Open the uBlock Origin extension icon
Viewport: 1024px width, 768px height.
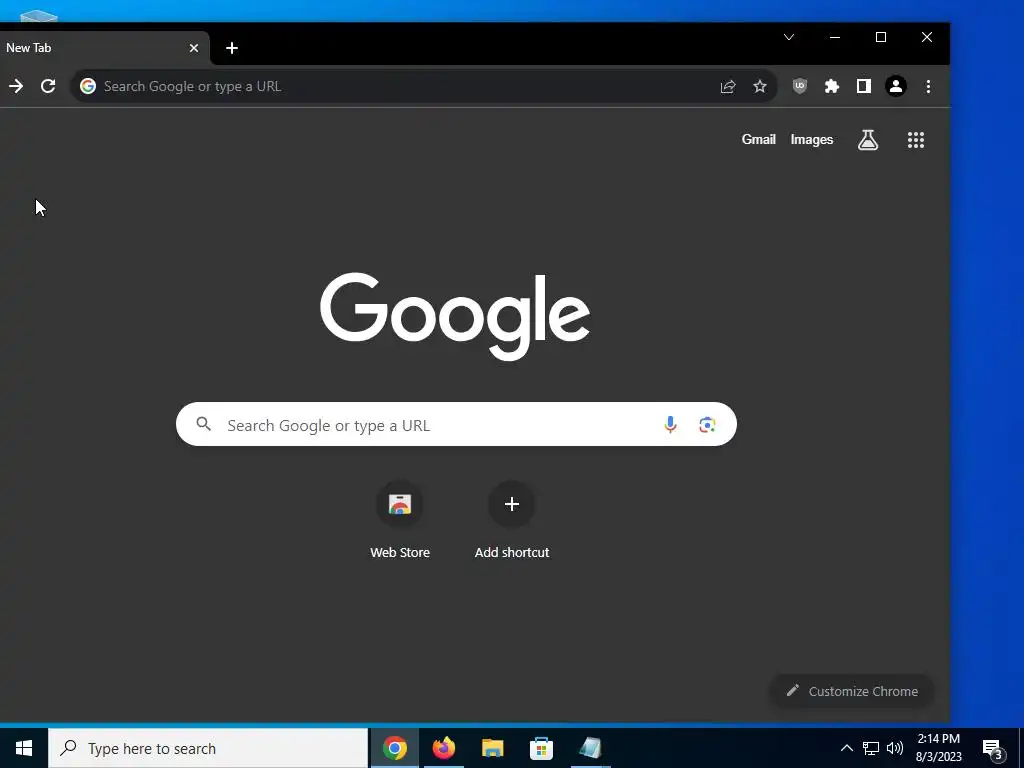799,86
